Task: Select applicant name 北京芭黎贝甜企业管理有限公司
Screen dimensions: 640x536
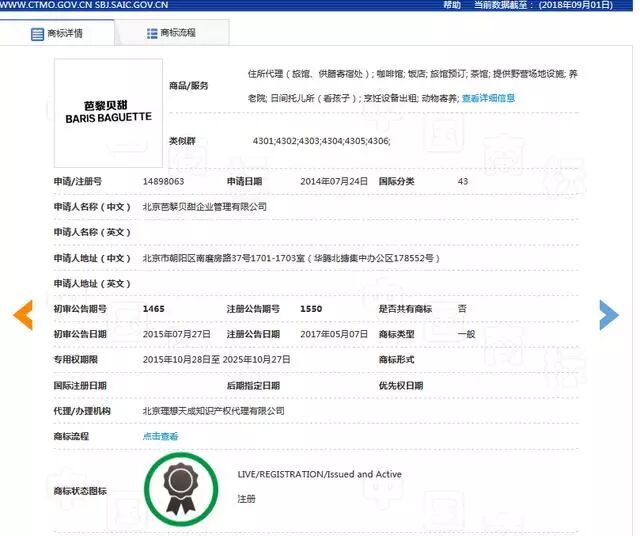Action: coord(204,207)
